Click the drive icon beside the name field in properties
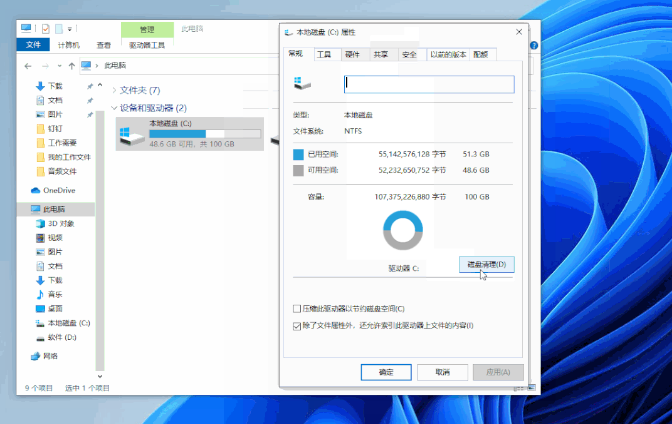 tap(302, 83)
